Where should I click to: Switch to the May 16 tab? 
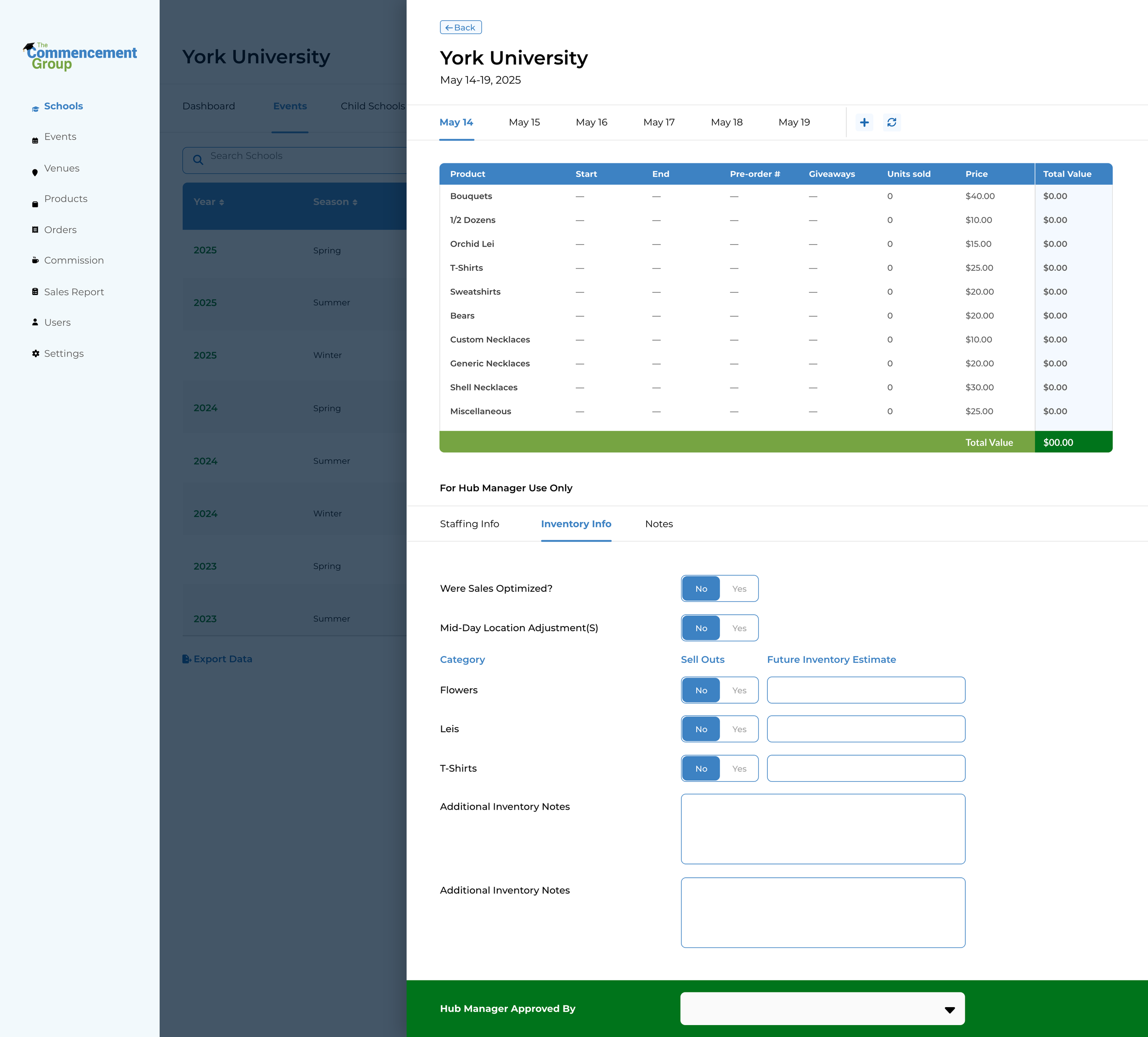click(591, 123)
